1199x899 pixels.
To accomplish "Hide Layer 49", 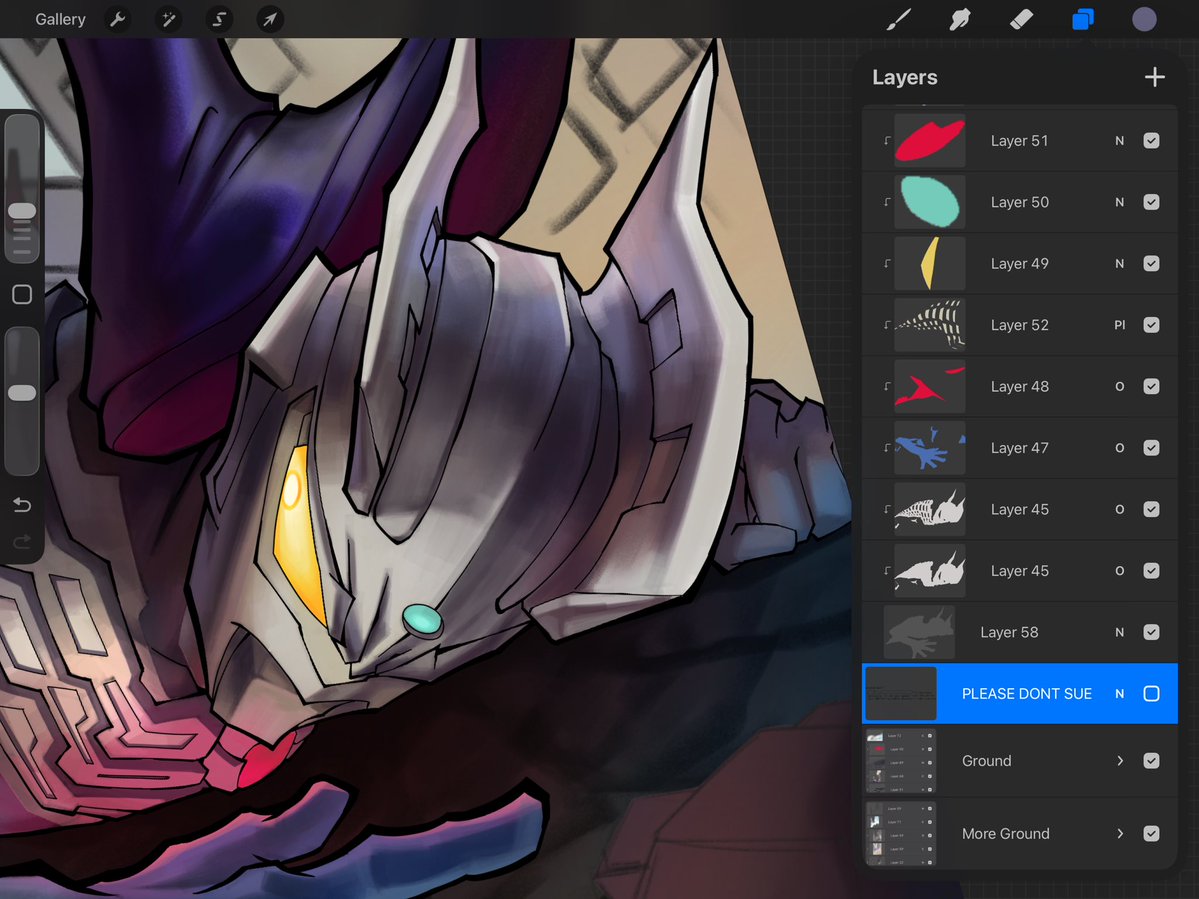I will click(1152, 264).
